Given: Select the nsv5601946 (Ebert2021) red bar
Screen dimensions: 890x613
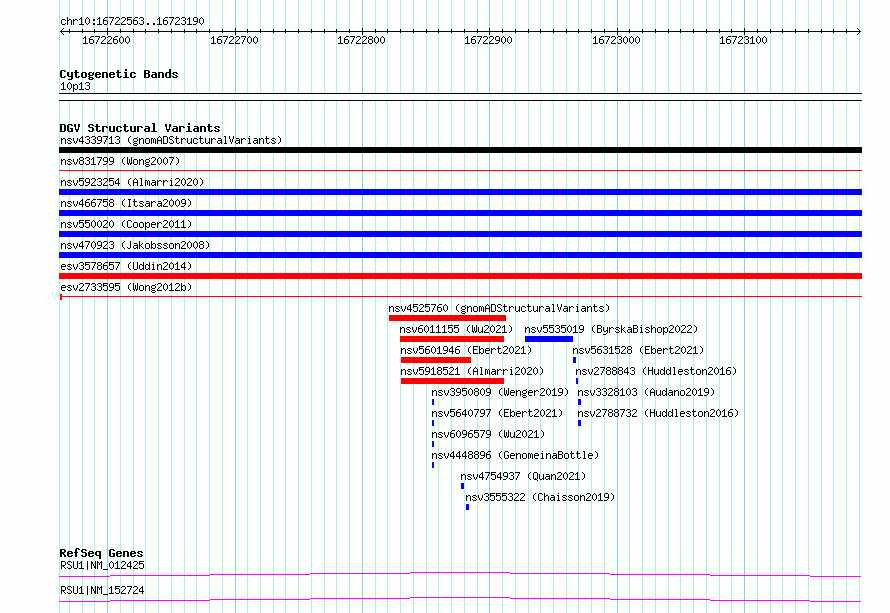Looking at the screenshot, I should [436, 360].
